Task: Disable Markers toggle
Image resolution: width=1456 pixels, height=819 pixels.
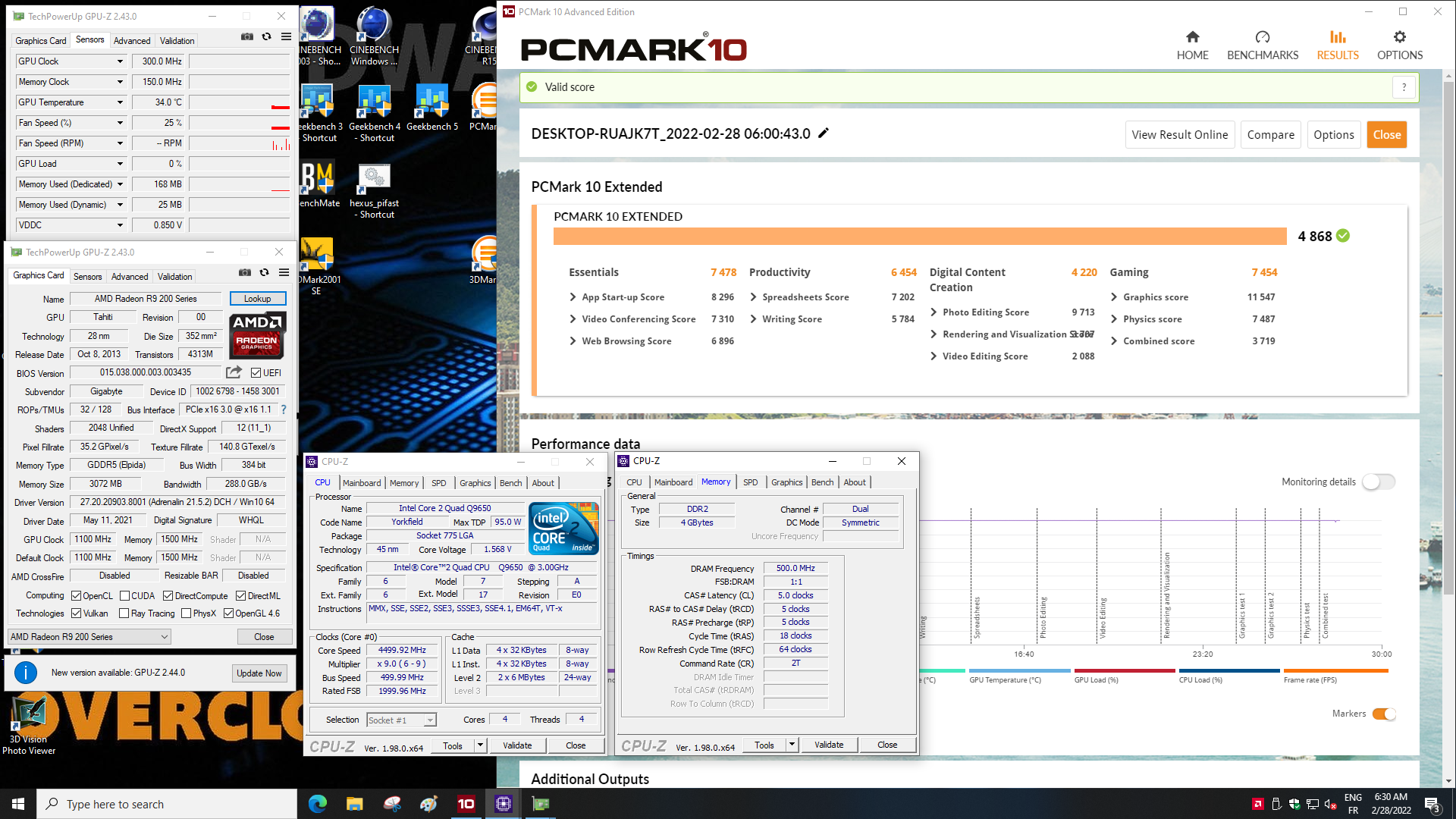Action: 1384,714
